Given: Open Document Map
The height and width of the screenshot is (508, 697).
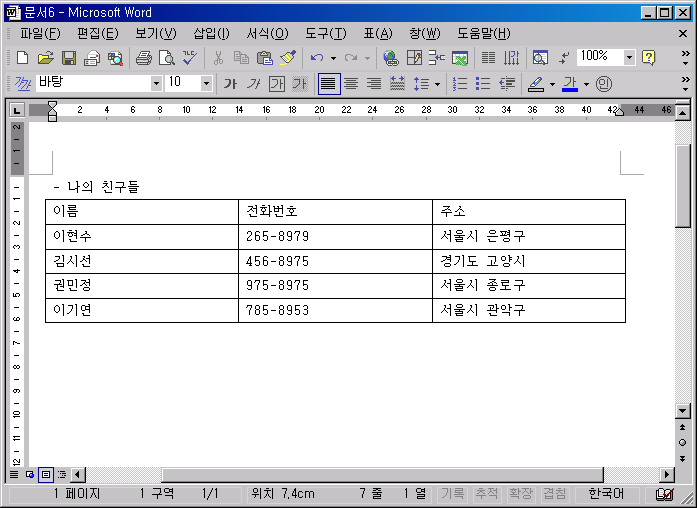Looking at the screenshot, I should coord(540,58).
